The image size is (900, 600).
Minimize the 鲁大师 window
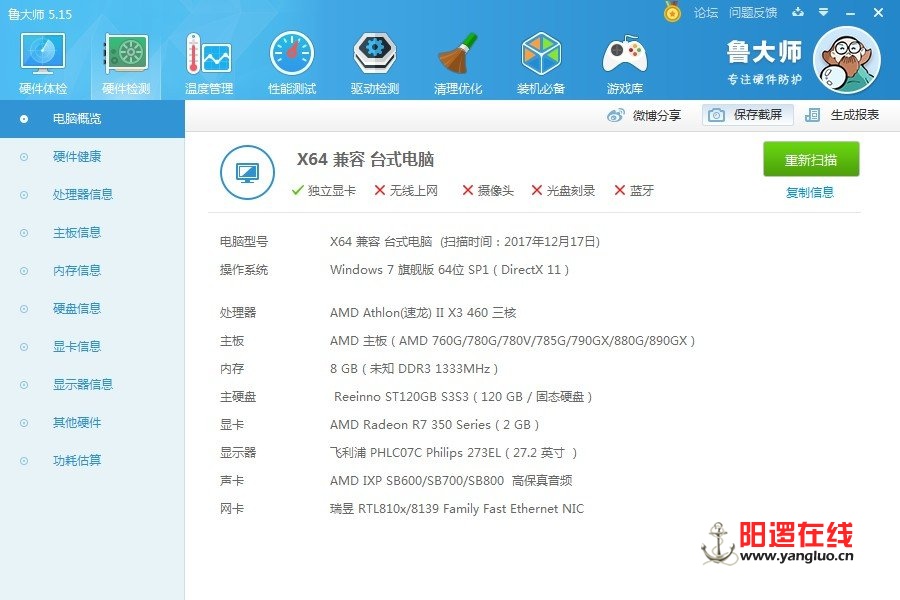tap(851, 13)
